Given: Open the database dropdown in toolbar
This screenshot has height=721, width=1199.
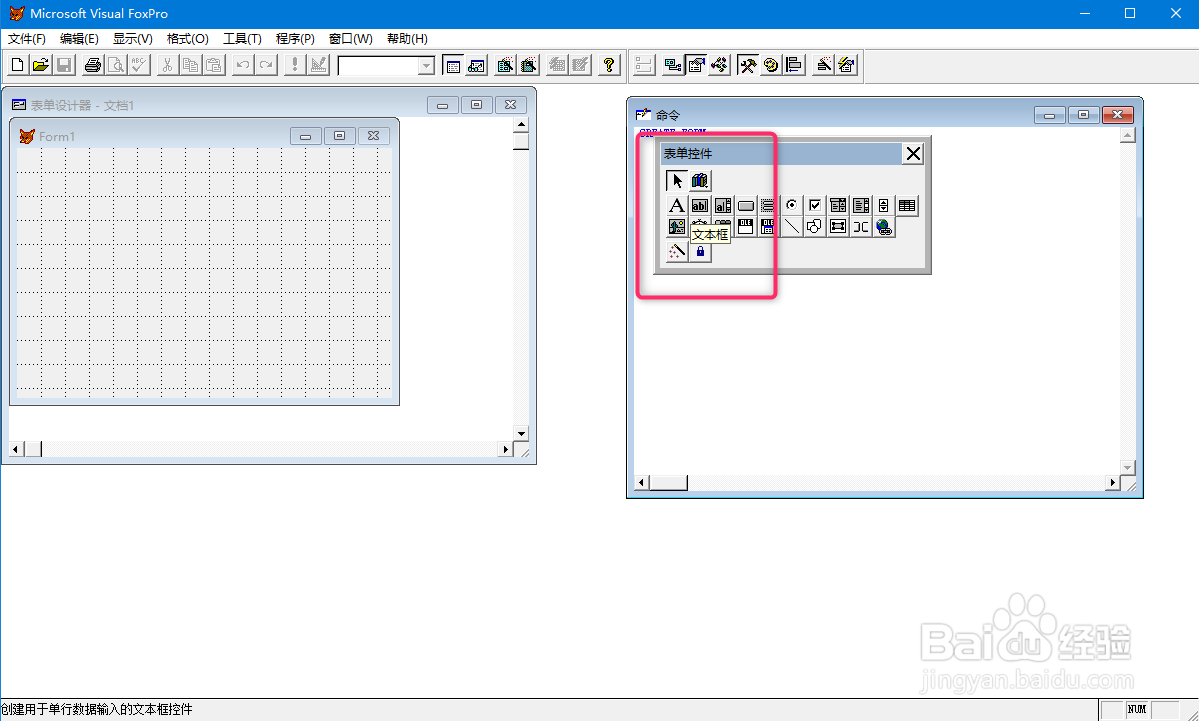Looking at the screenshot, I should pos(426,67).
